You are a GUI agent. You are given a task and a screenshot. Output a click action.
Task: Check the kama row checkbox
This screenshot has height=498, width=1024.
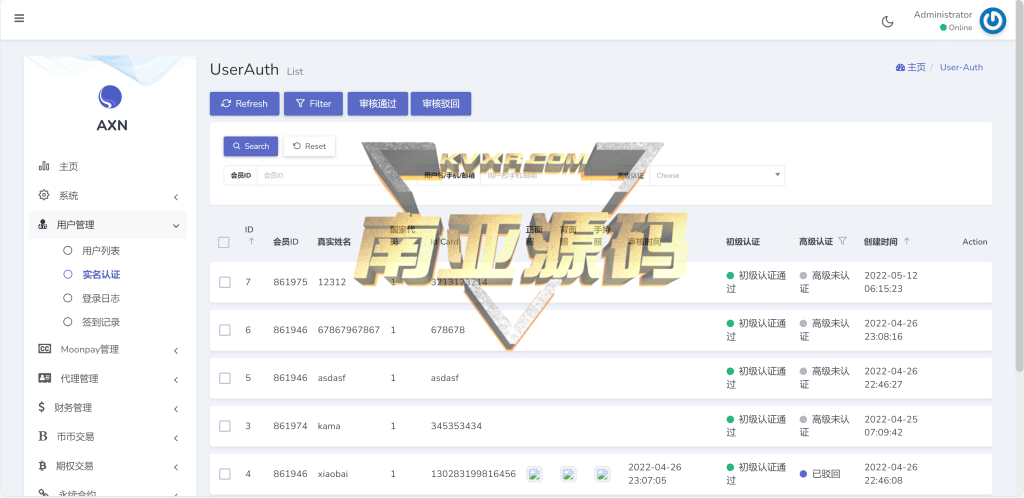[225, 426]
